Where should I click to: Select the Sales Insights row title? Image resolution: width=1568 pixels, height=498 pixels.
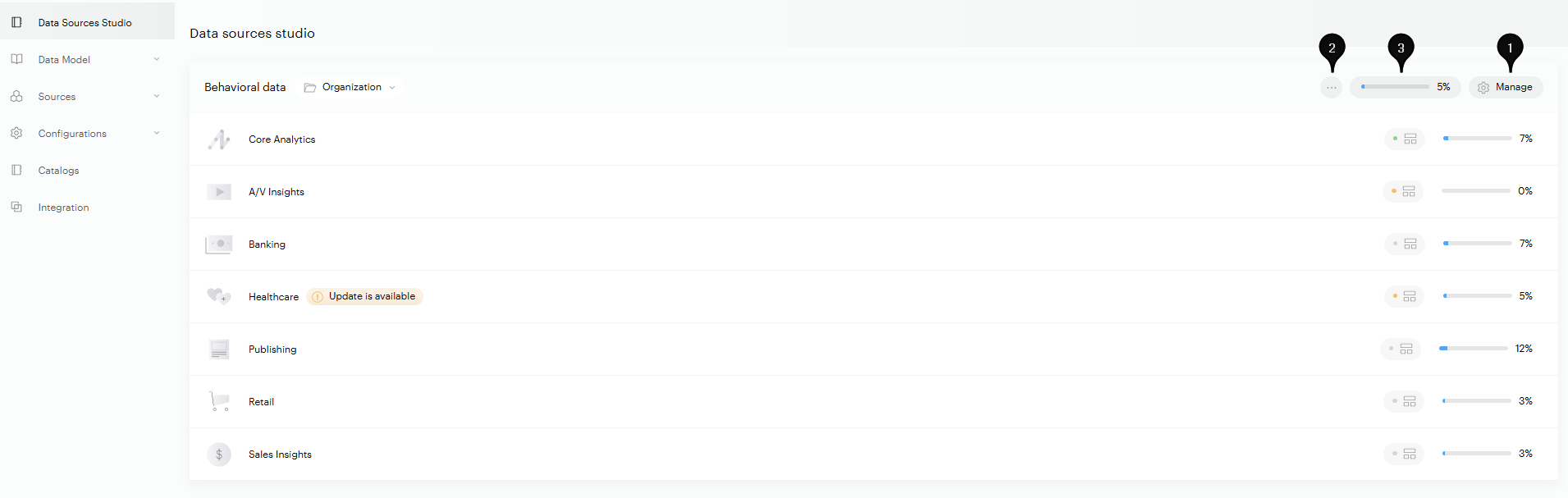pos(280,455)
